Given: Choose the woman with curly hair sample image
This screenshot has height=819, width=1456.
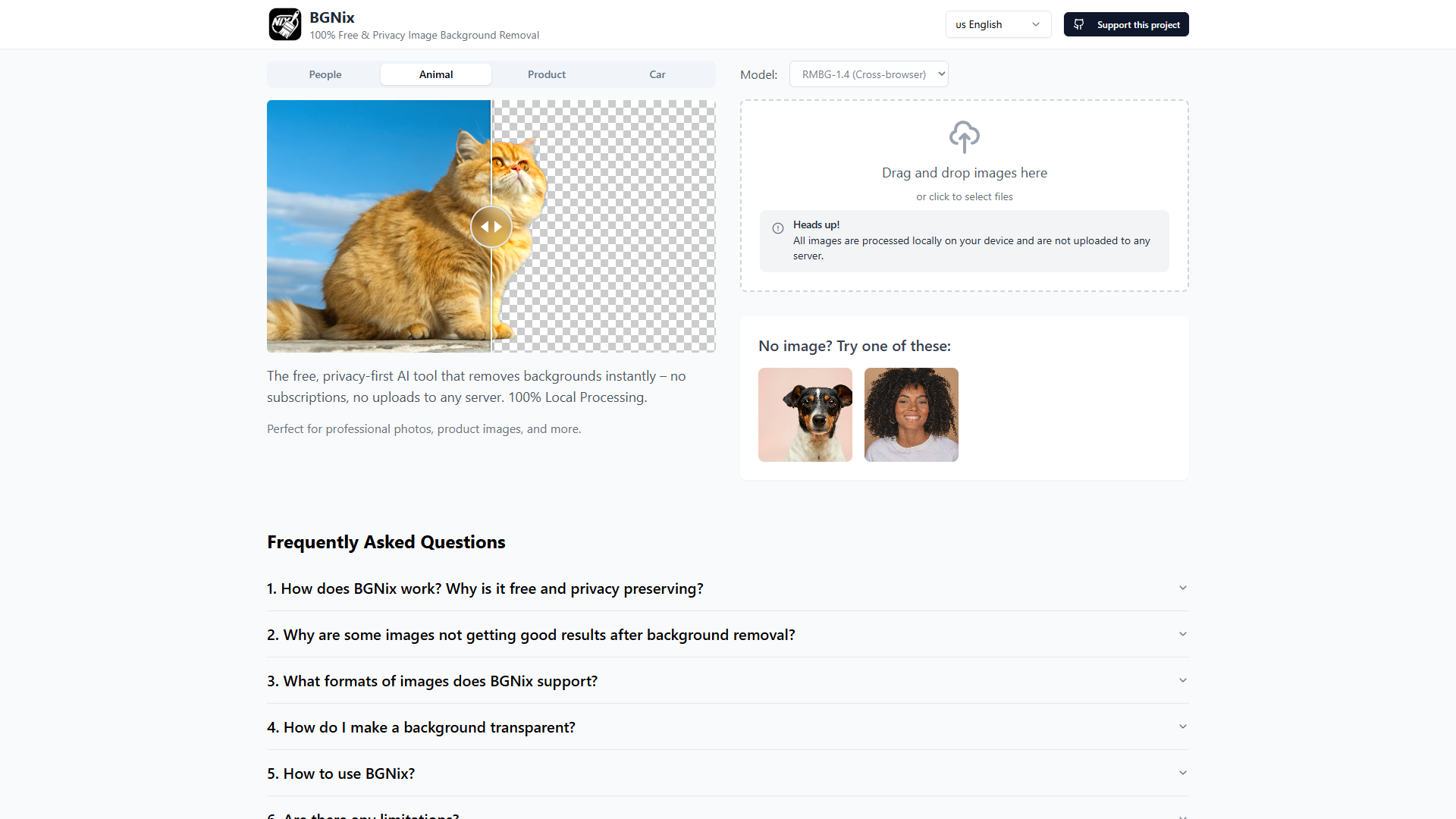Looking at the screenshot, I should (912, 415).
